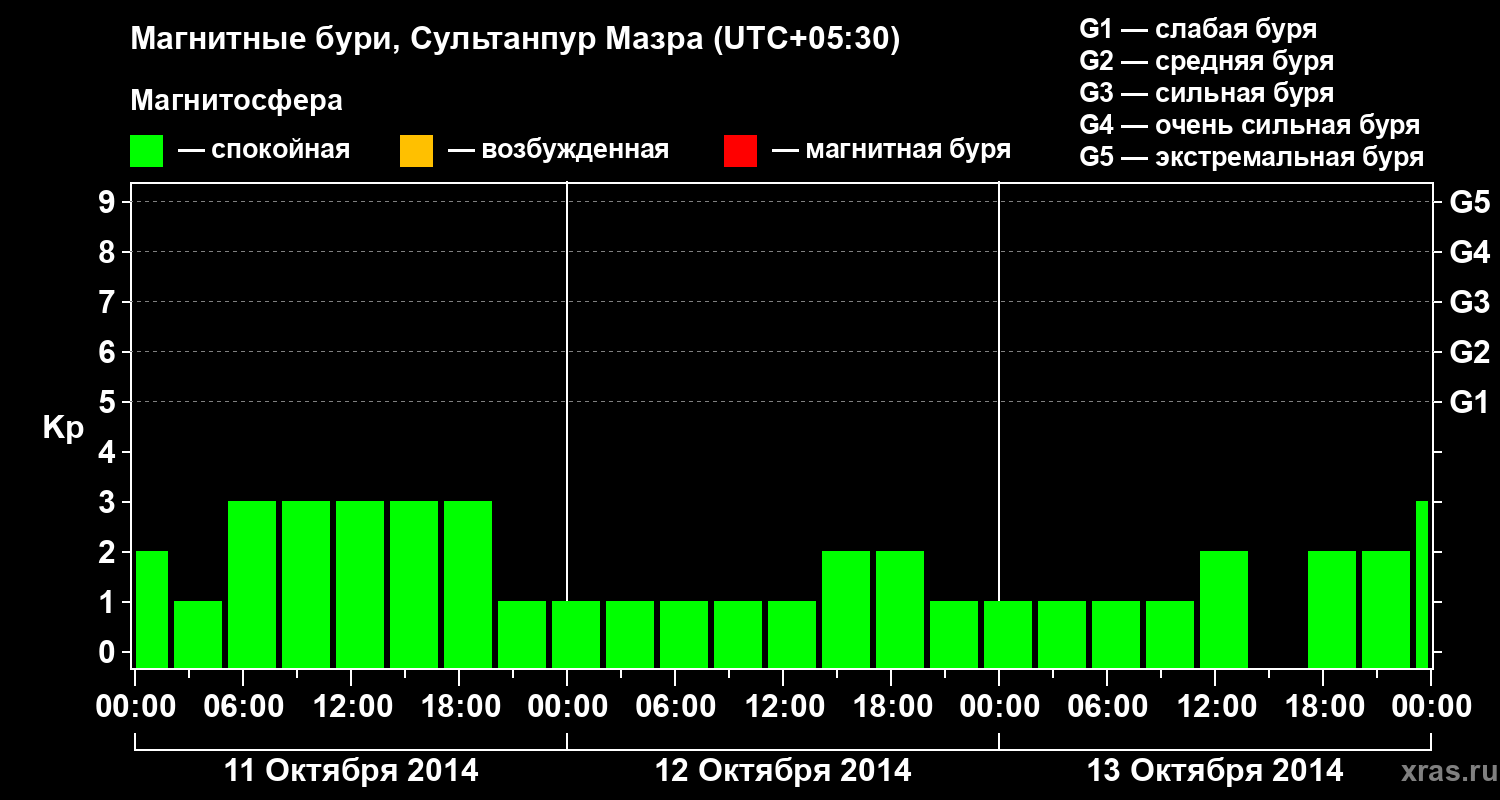Image resolution: width=1500 pixels, height=800 pixels.
Task: Click the Kp 1 bar at 21:00 October 11
Action: 522,634
